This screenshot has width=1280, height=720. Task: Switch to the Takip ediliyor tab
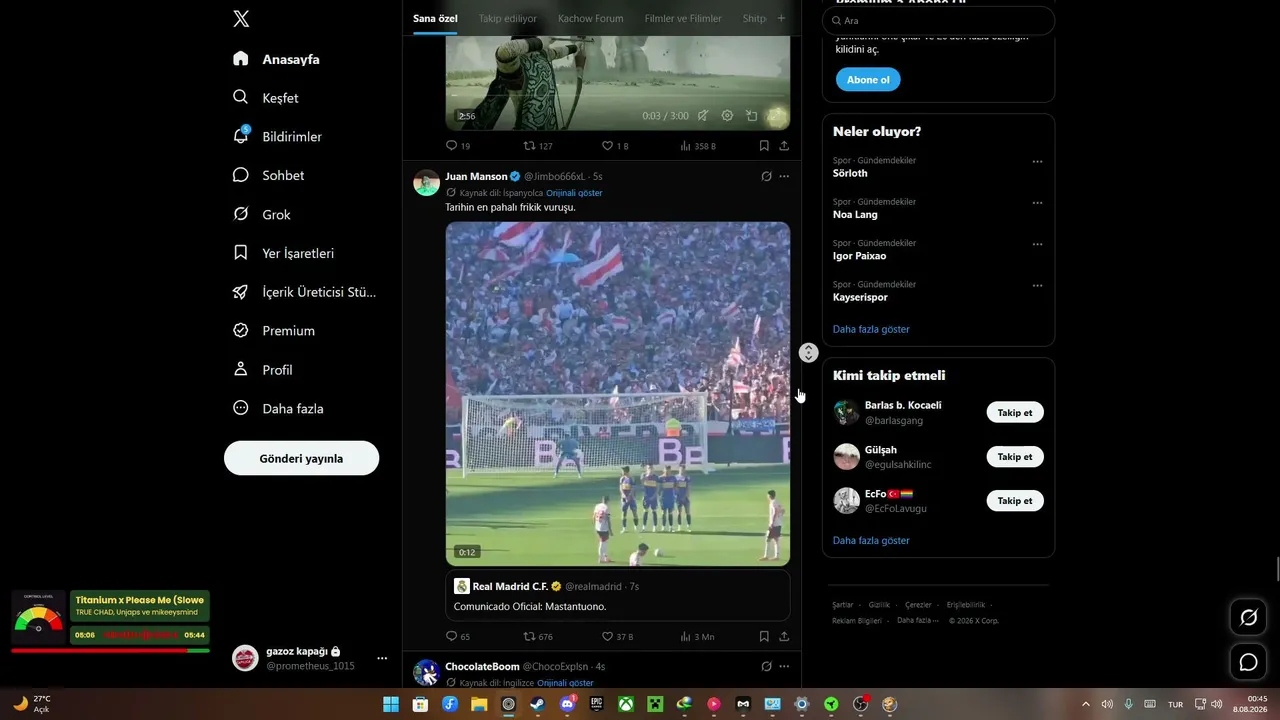[x=508, y=18]
